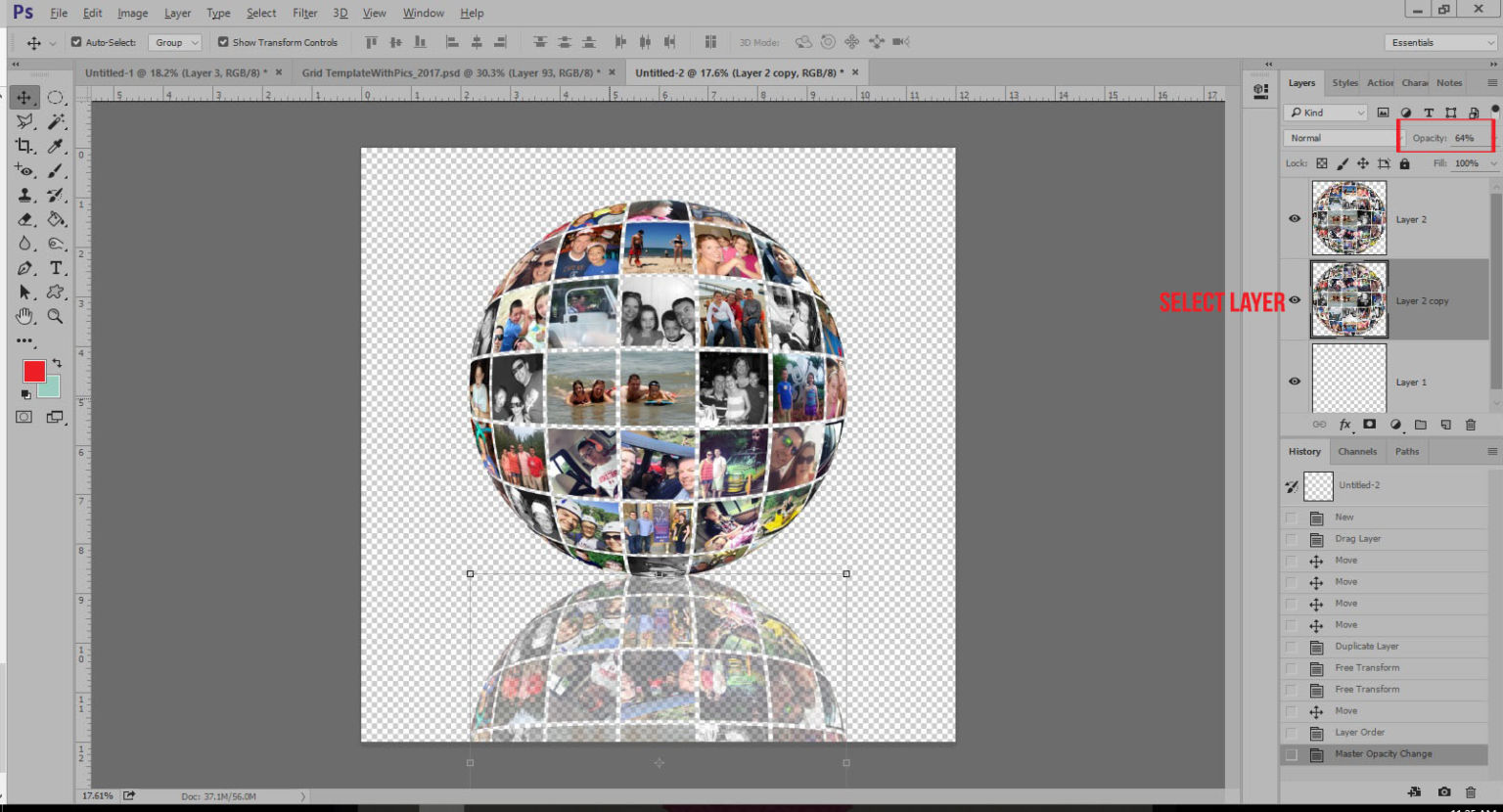Select the Crop tool

point(25,146)
